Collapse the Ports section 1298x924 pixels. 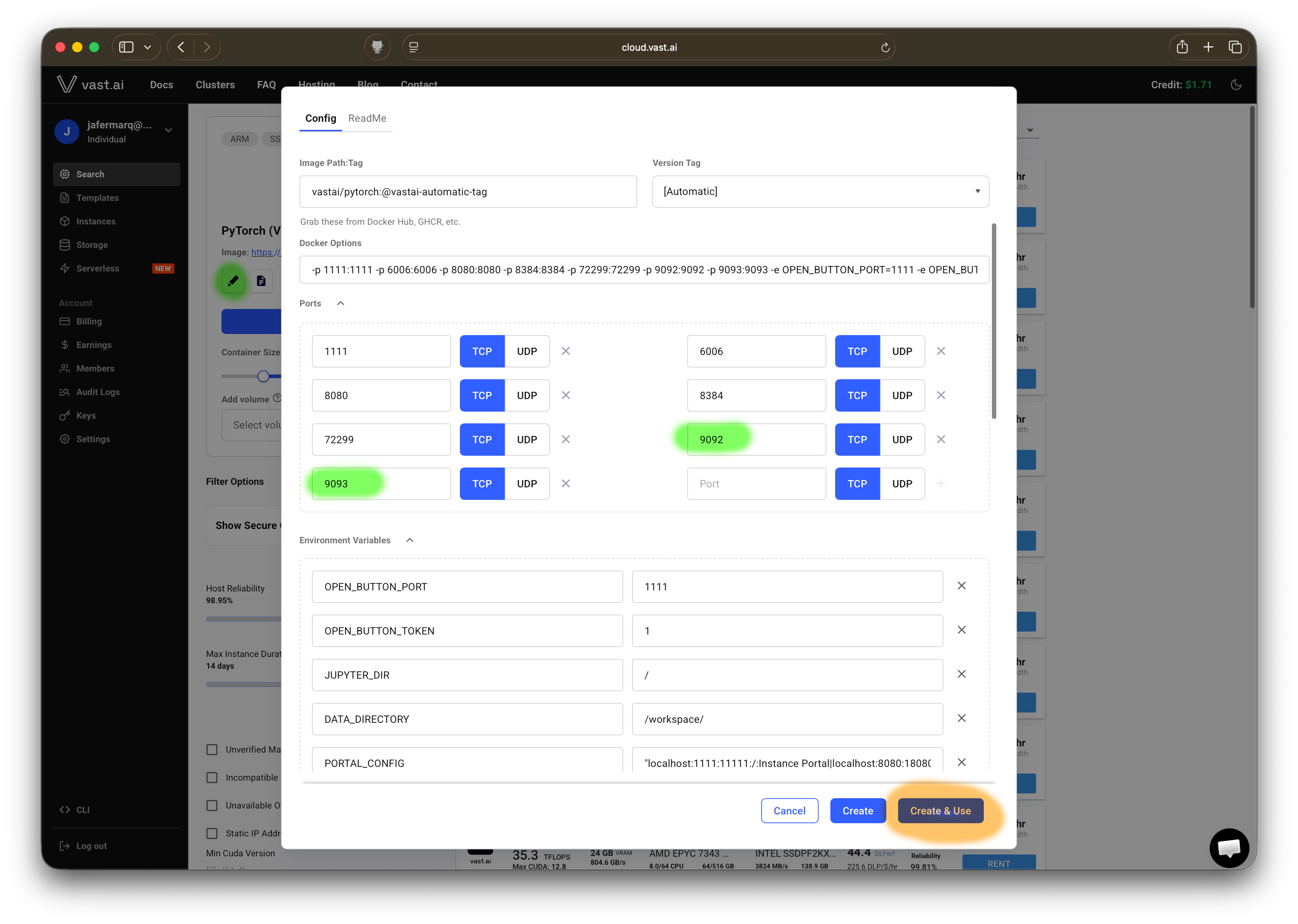click(340, 303)
